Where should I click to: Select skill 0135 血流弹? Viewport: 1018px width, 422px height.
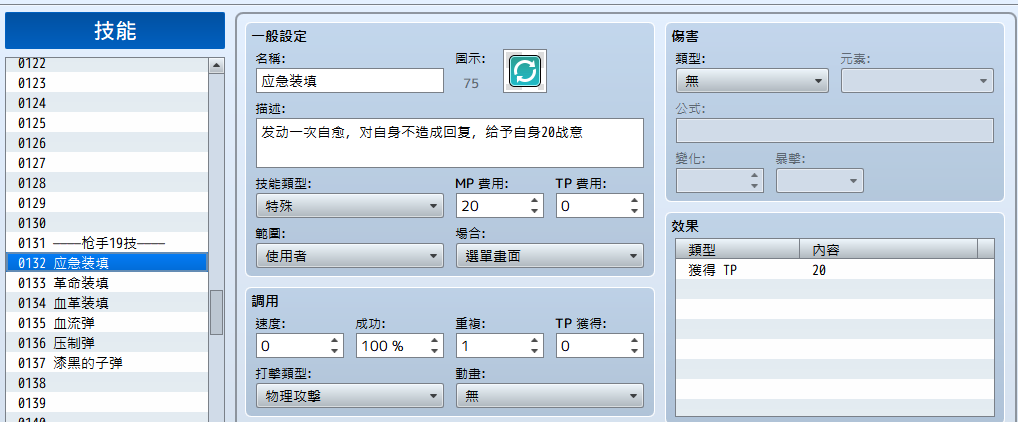click(106, 323)
